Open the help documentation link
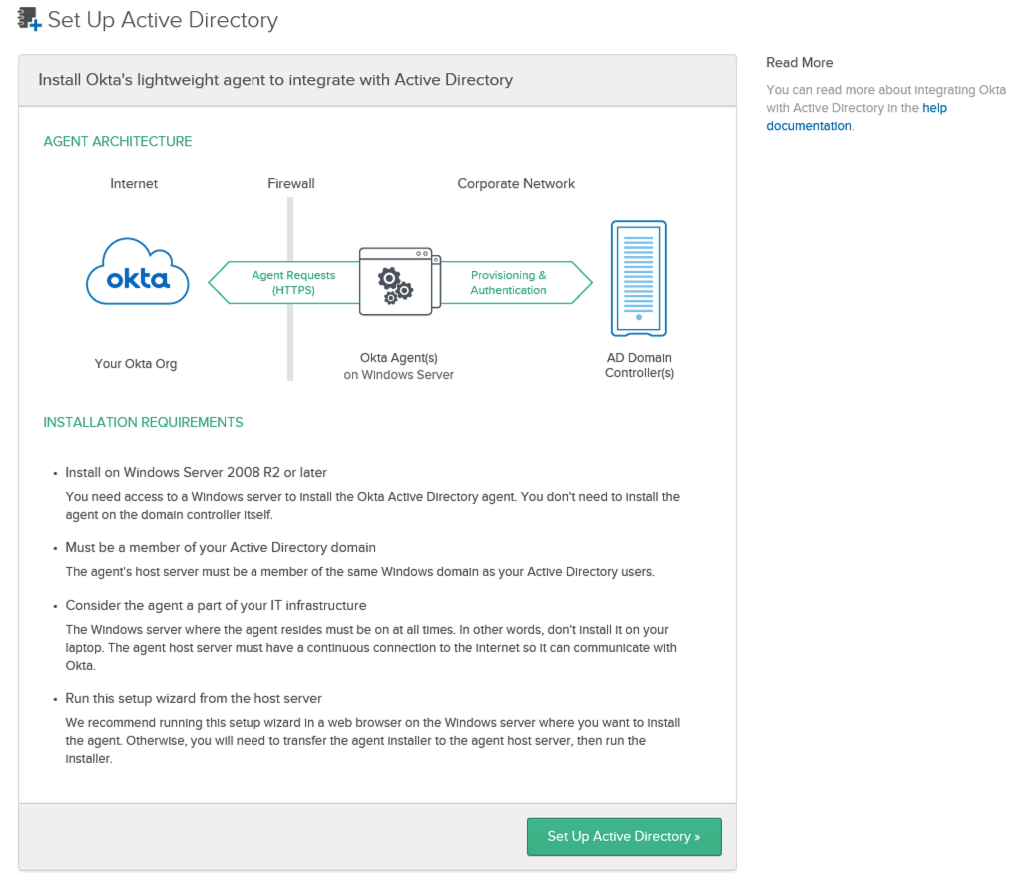Image resolution: width=1027 pixels, height=874 pixels. (809, 126)
